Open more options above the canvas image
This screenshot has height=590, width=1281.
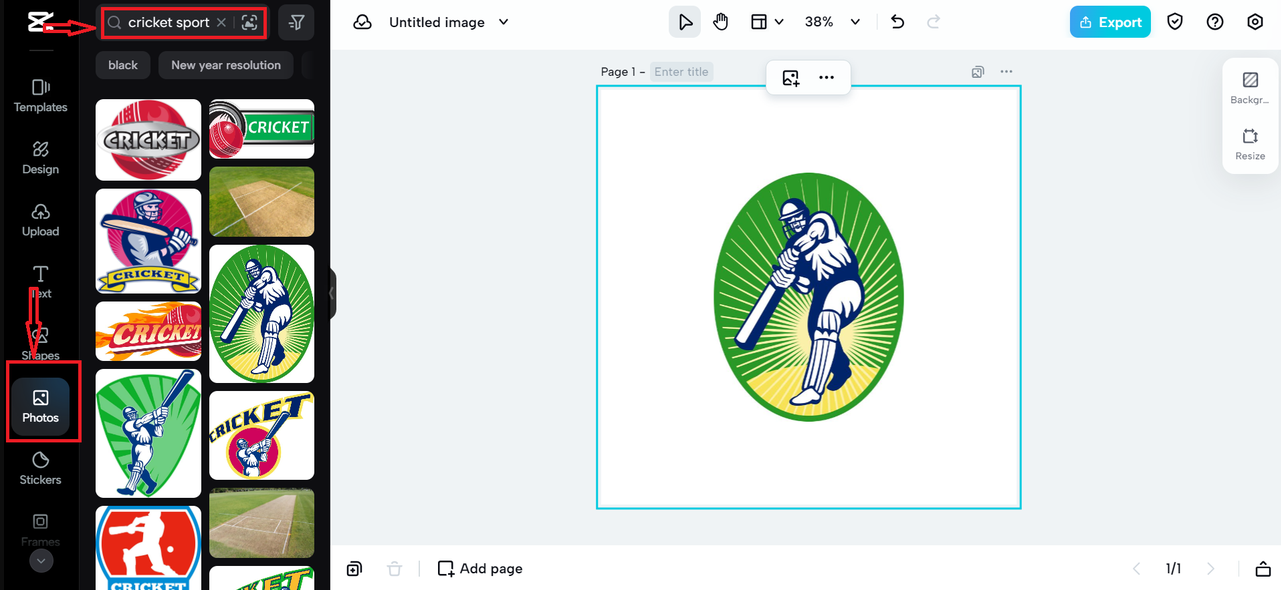coord(826,78)
